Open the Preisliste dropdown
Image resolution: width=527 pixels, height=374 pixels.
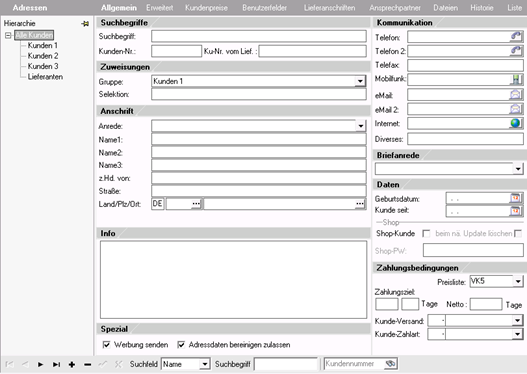pos(518,281)
